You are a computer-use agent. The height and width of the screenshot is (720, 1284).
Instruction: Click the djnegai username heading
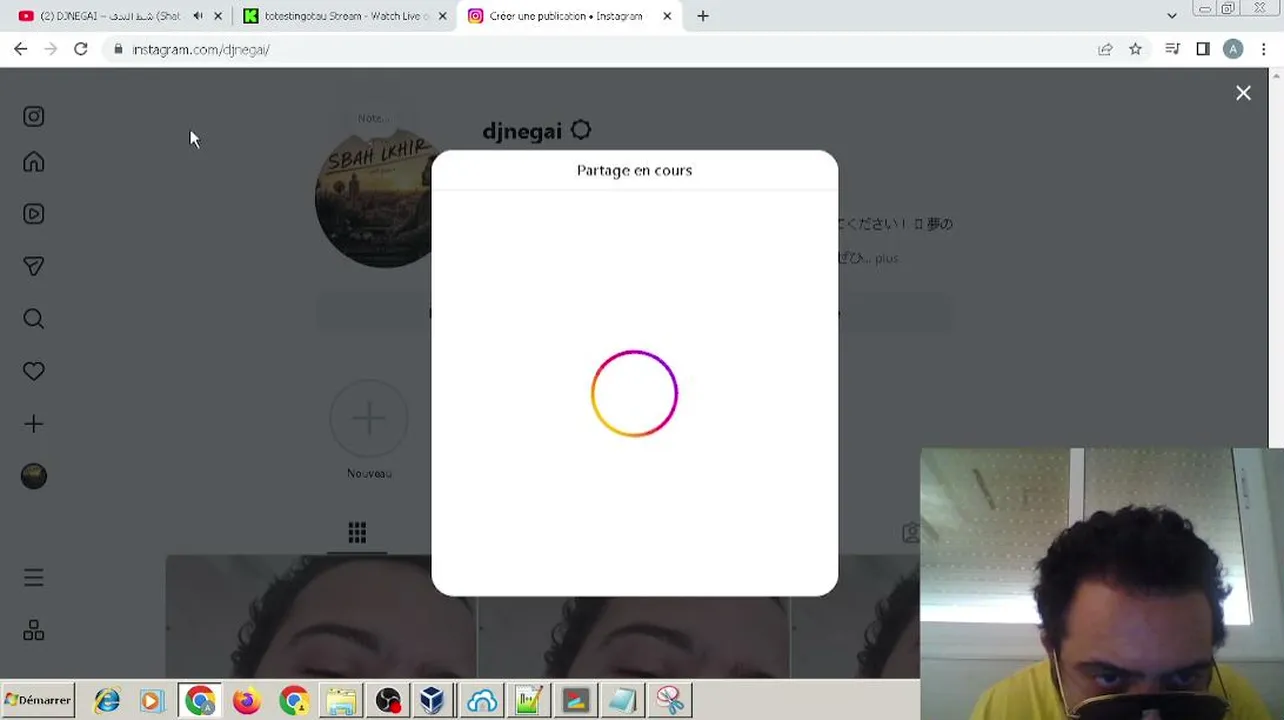[522, 131]
